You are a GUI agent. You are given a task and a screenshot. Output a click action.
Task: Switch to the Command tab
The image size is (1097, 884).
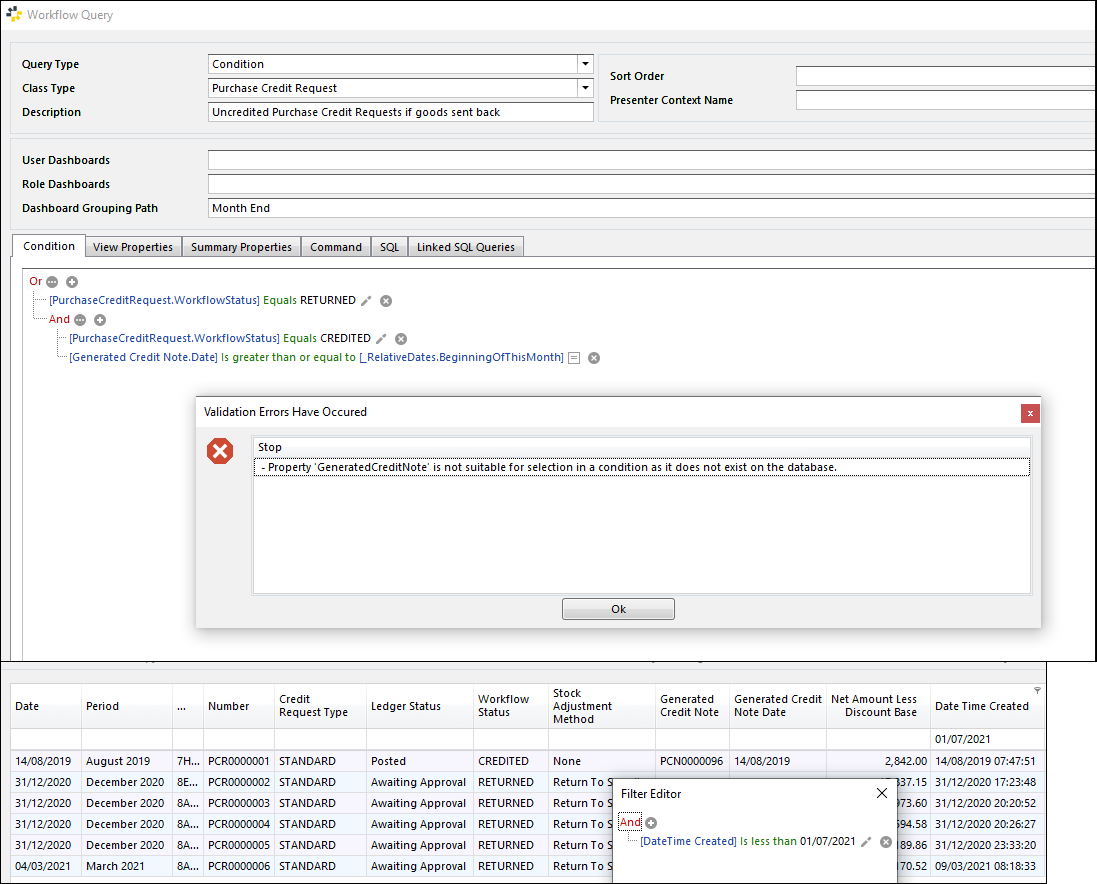(x=336, y=247)
